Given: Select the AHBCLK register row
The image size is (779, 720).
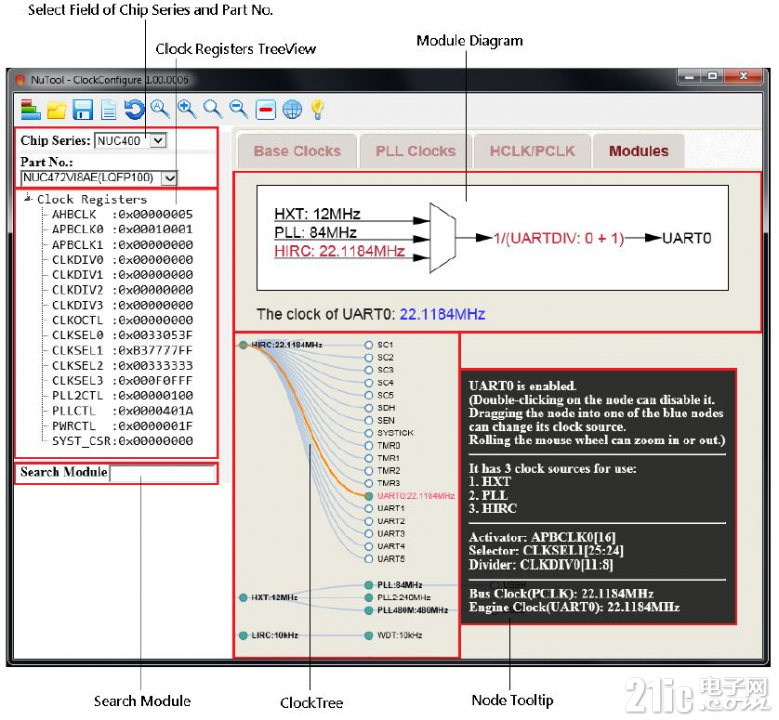Looking at the screenshot, I should (x=122, y=214).
